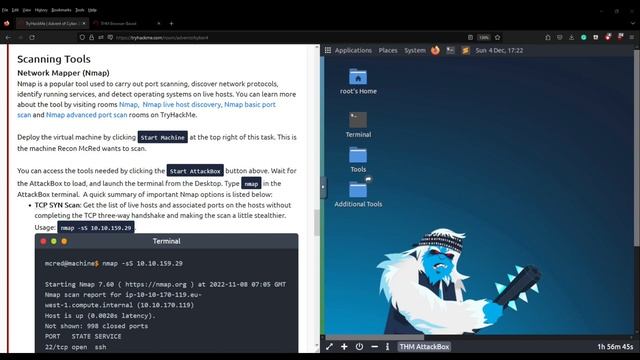
Task: Open the History menu
Action: pyautogui.click(x=41, y=10)
